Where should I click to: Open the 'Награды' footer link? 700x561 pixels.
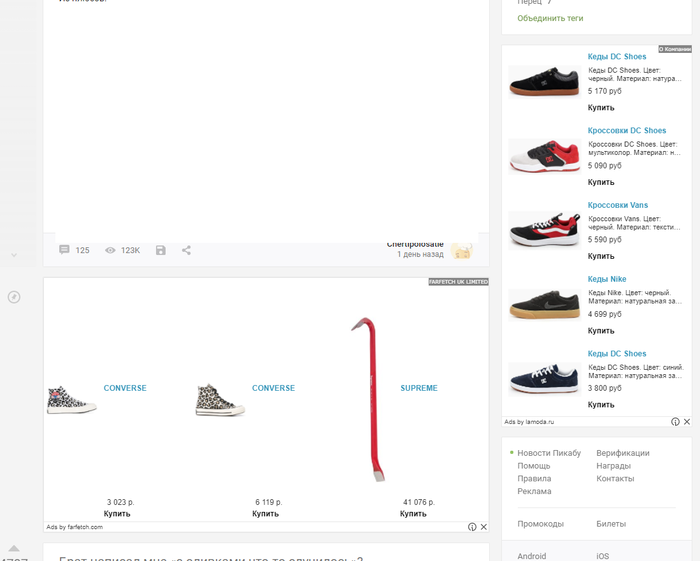coord(613,466)
